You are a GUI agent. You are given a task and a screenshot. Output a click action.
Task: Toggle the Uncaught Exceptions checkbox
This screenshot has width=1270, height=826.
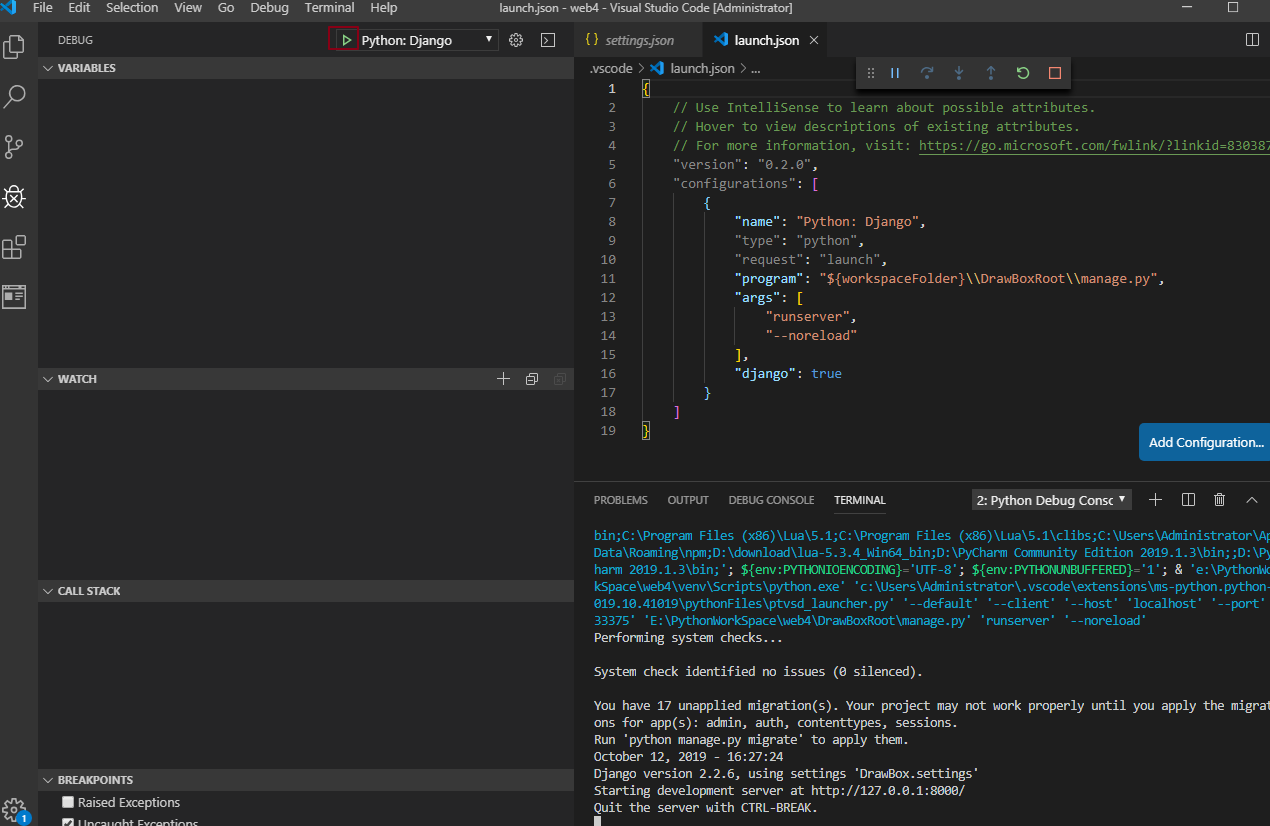[68, 822]
